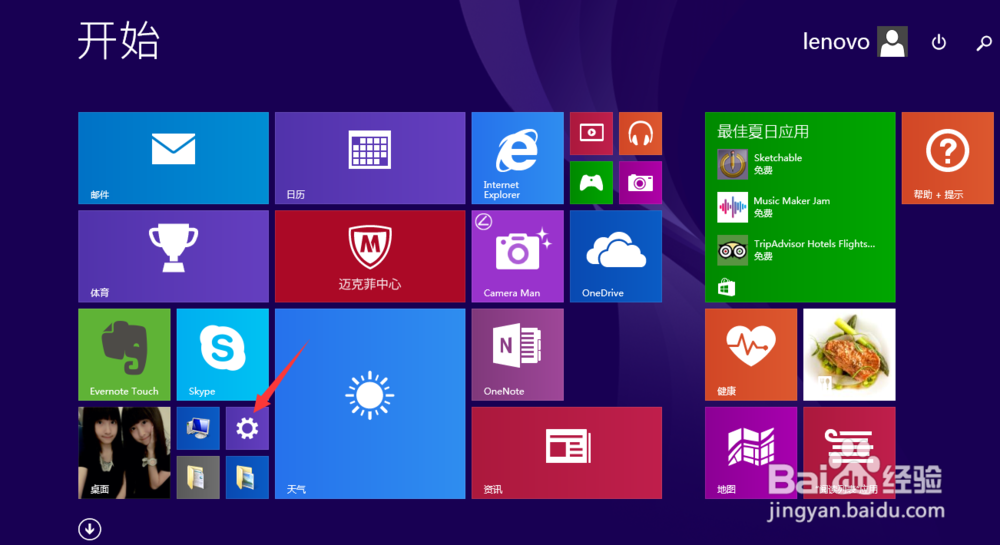Open the Help + Tips (帮助+提示) tile
This screenshot has width=1000, height=545.
pos(947,158)
